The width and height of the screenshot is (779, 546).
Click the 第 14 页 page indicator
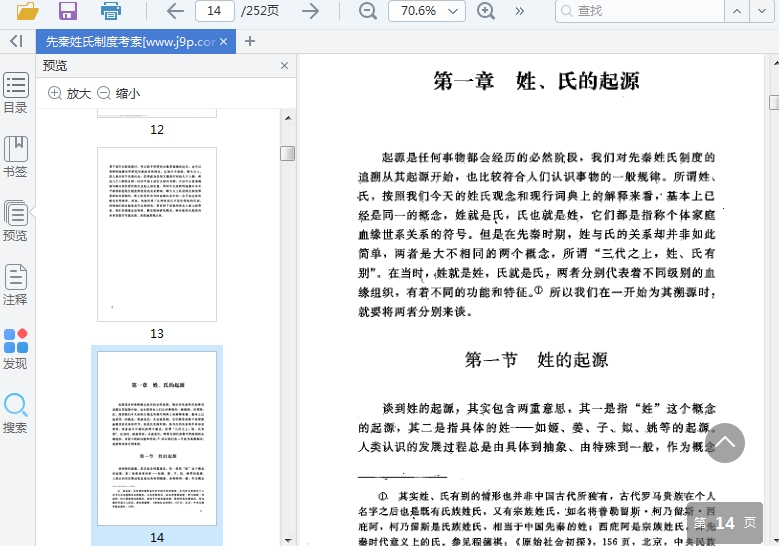(725, 523)
